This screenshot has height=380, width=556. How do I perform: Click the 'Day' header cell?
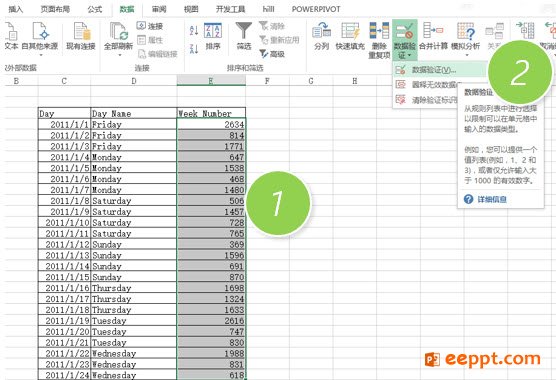(x=64, y=113)
